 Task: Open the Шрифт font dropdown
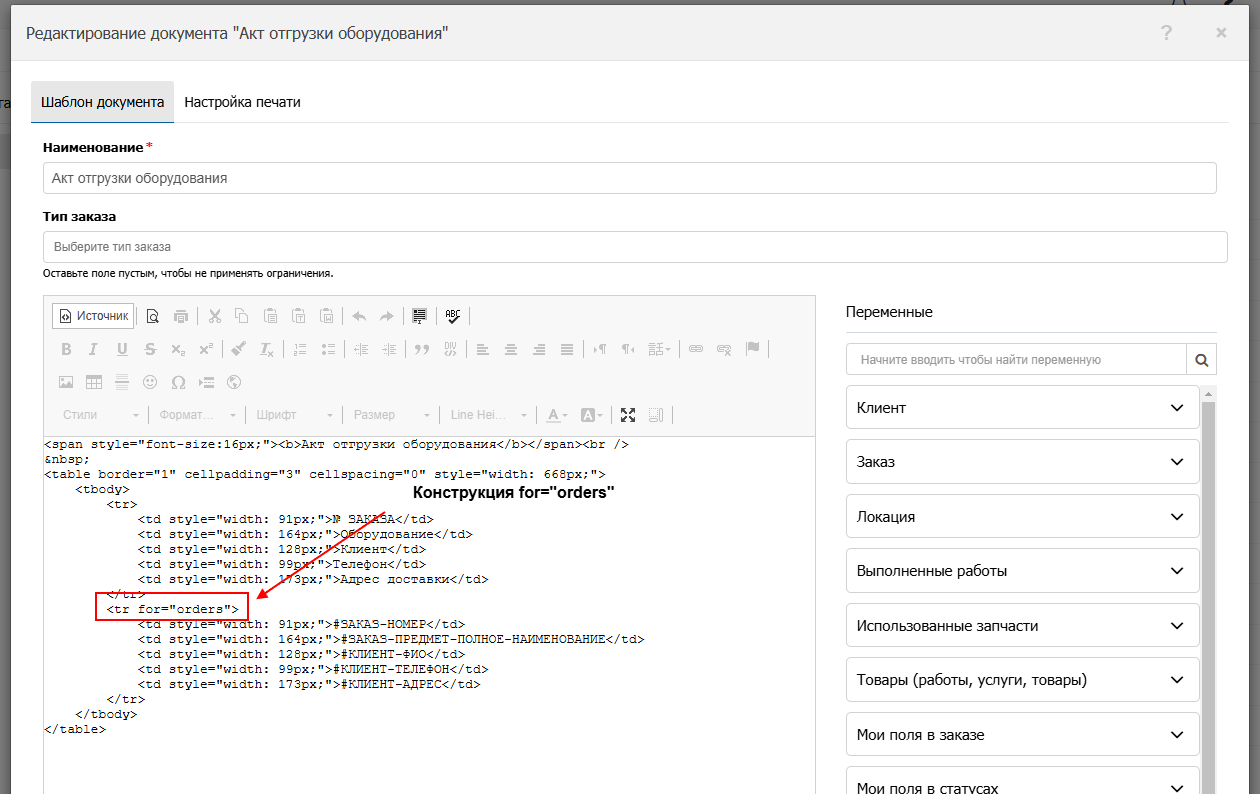[294, 415]
